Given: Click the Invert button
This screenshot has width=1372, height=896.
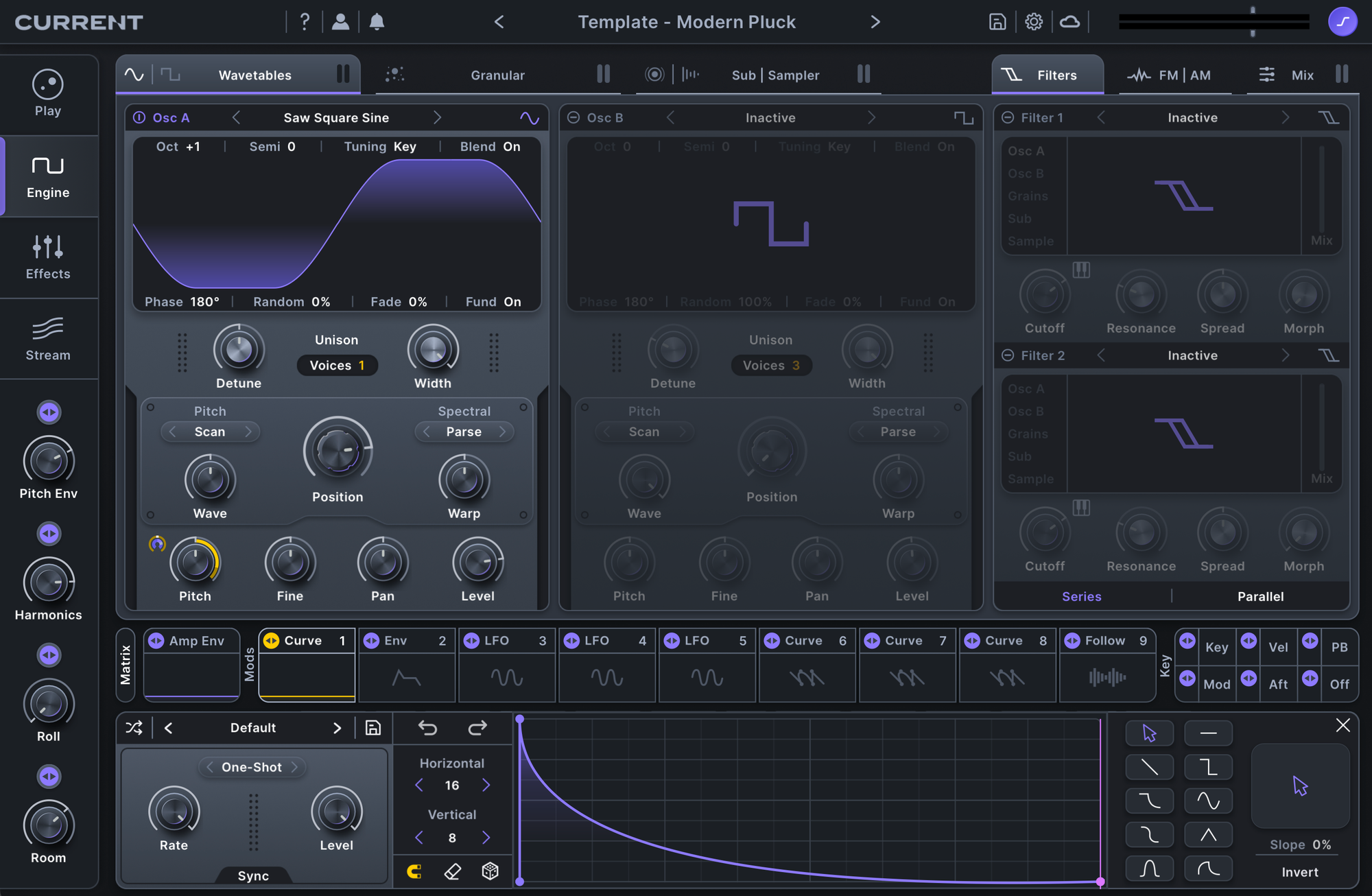Looking at the screenshot, I should 1299,872.
